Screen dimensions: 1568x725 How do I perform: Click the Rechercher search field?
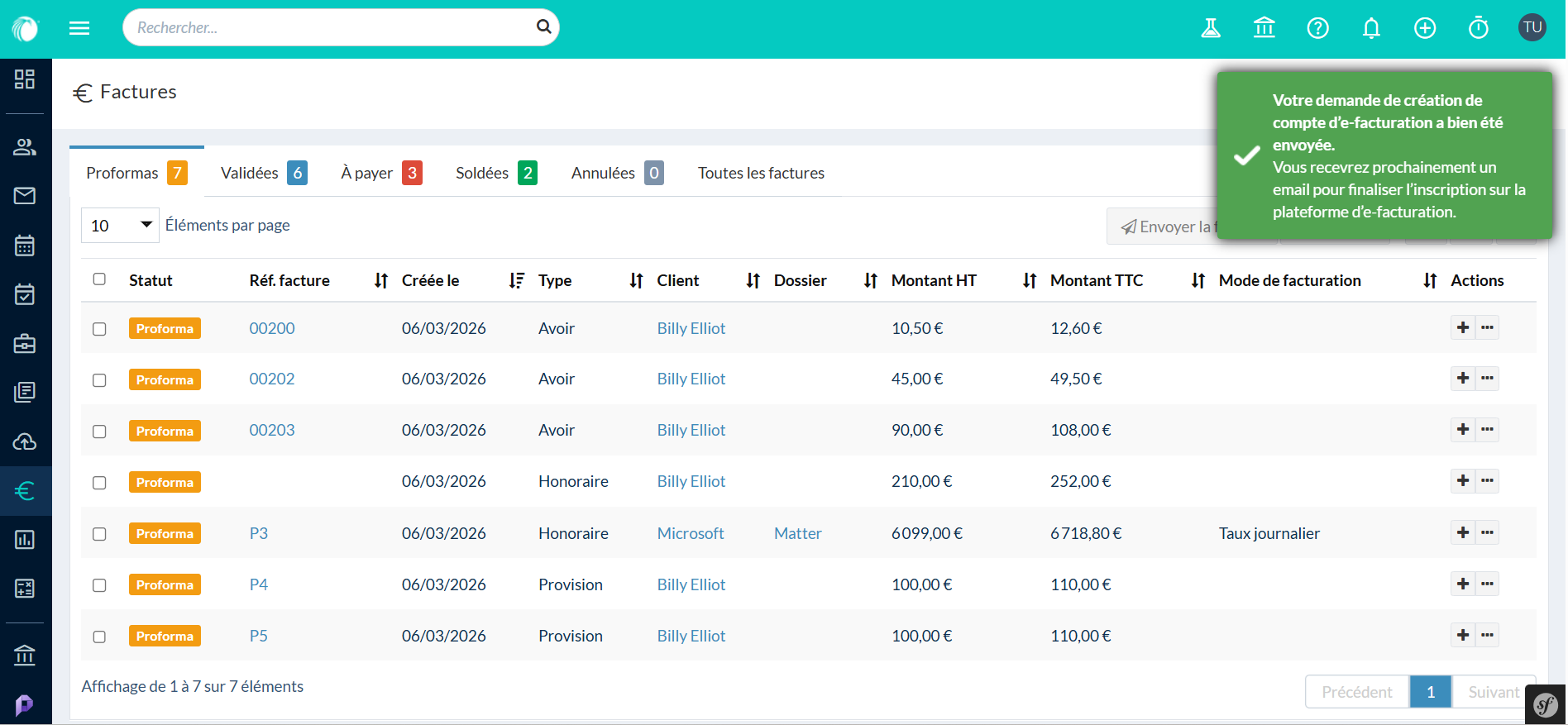coord(331,27)
